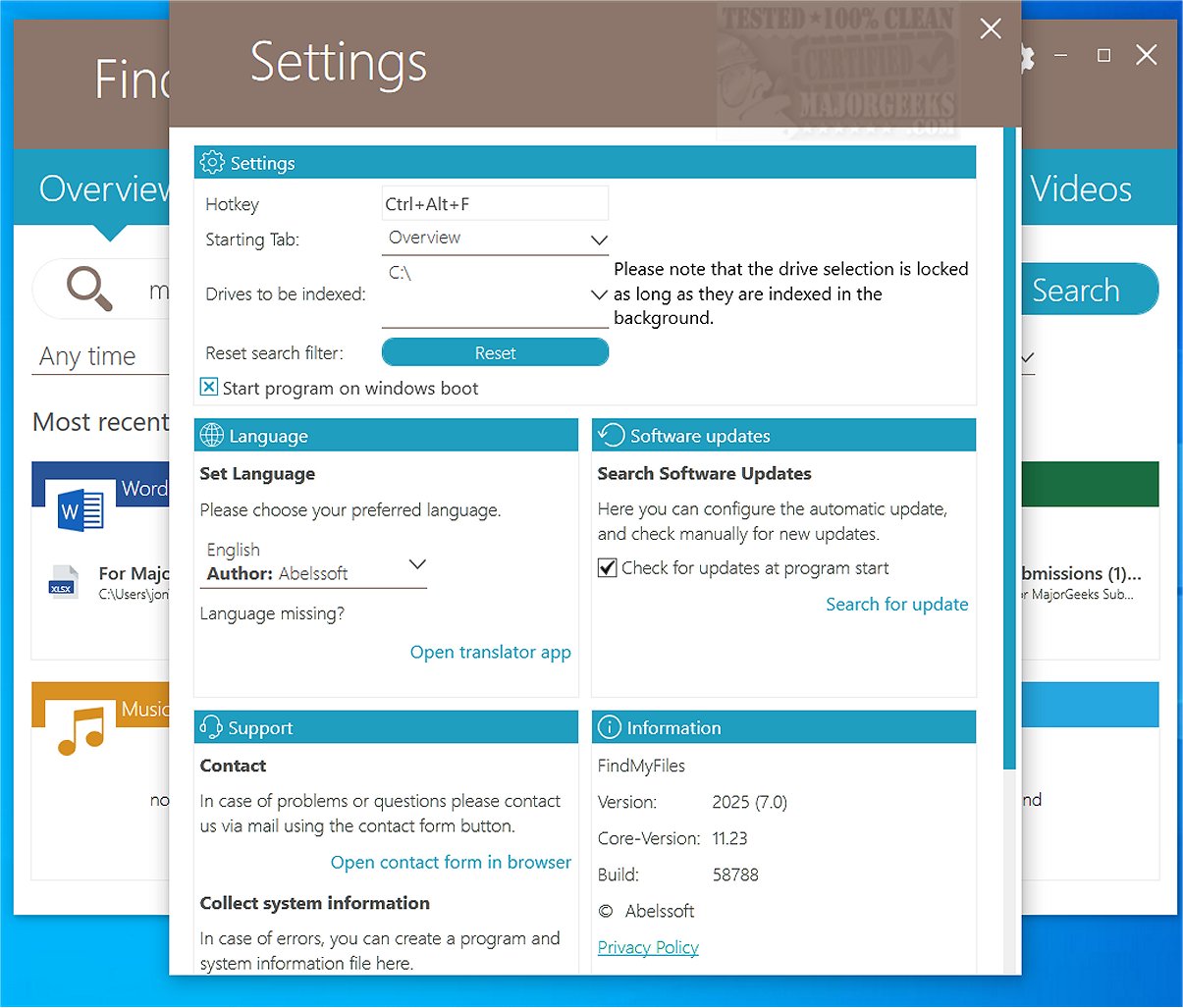Click the Collect system information heading
Image resolution: width=1183 pixels, height=1008 pixels.
click(315, 903)
